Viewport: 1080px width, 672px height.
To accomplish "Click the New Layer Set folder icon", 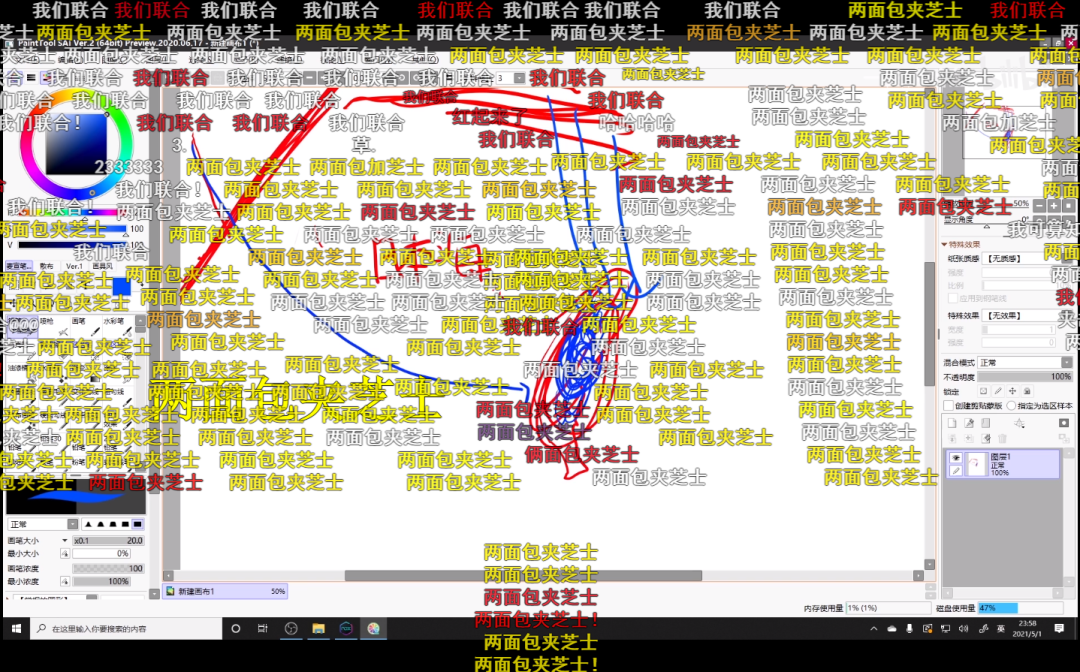I will coord(986,423).
